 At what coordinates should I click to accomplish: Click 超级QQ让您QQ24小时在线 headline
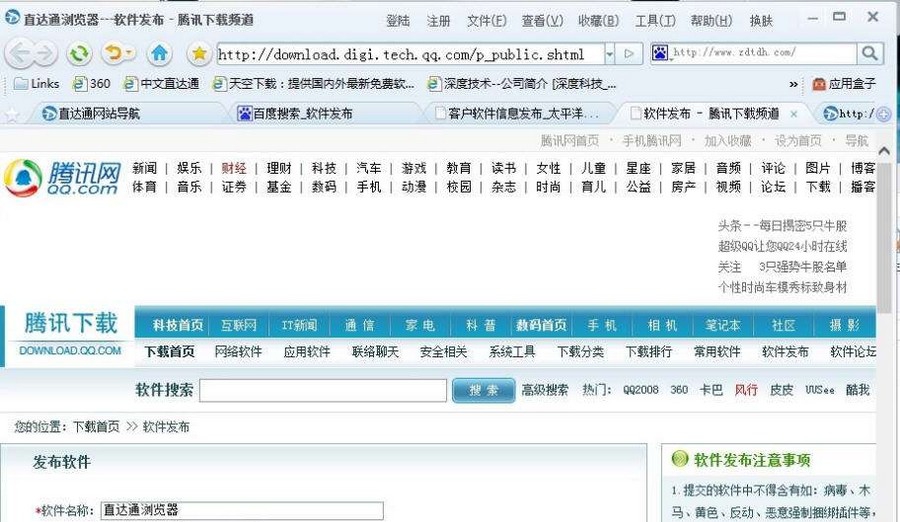pos(782,246)
